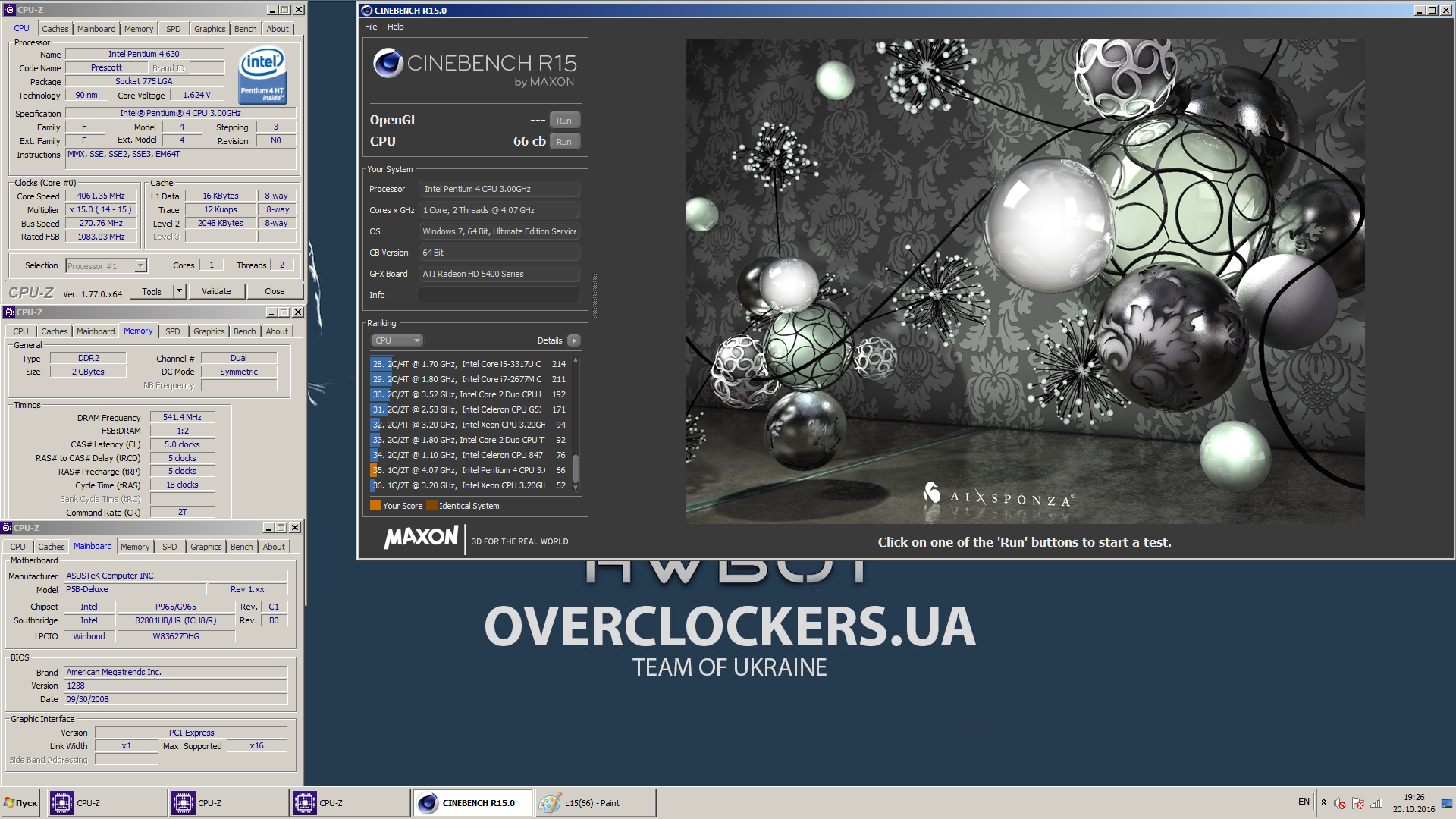Click the network signal bars tray icon
Screen dimensions: 1456x819
coord(1376,803)
